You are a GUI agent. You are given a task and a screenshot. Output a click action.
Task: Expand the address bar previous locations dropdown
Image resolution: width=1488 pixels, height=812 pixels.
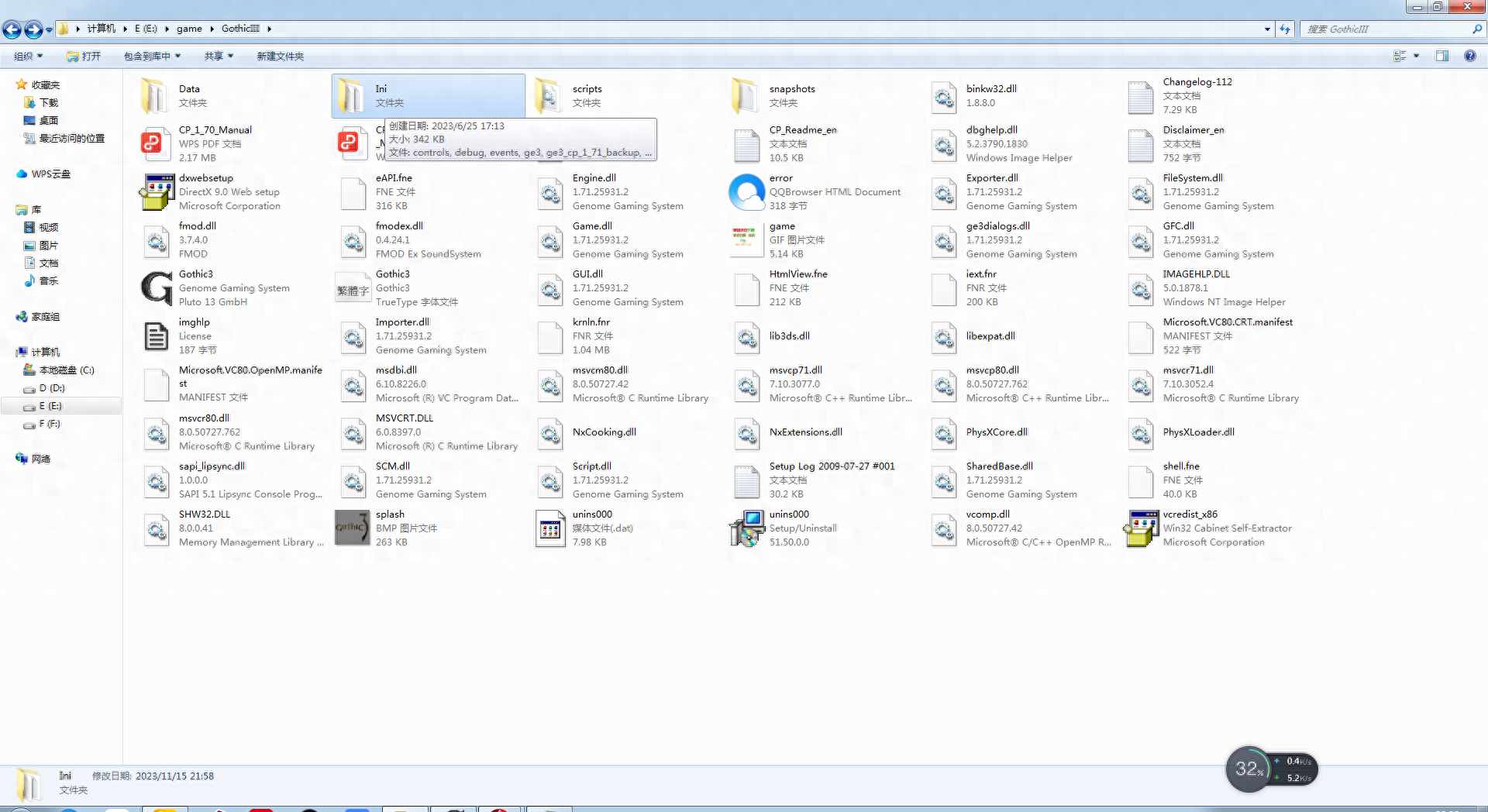point(1267,29)
